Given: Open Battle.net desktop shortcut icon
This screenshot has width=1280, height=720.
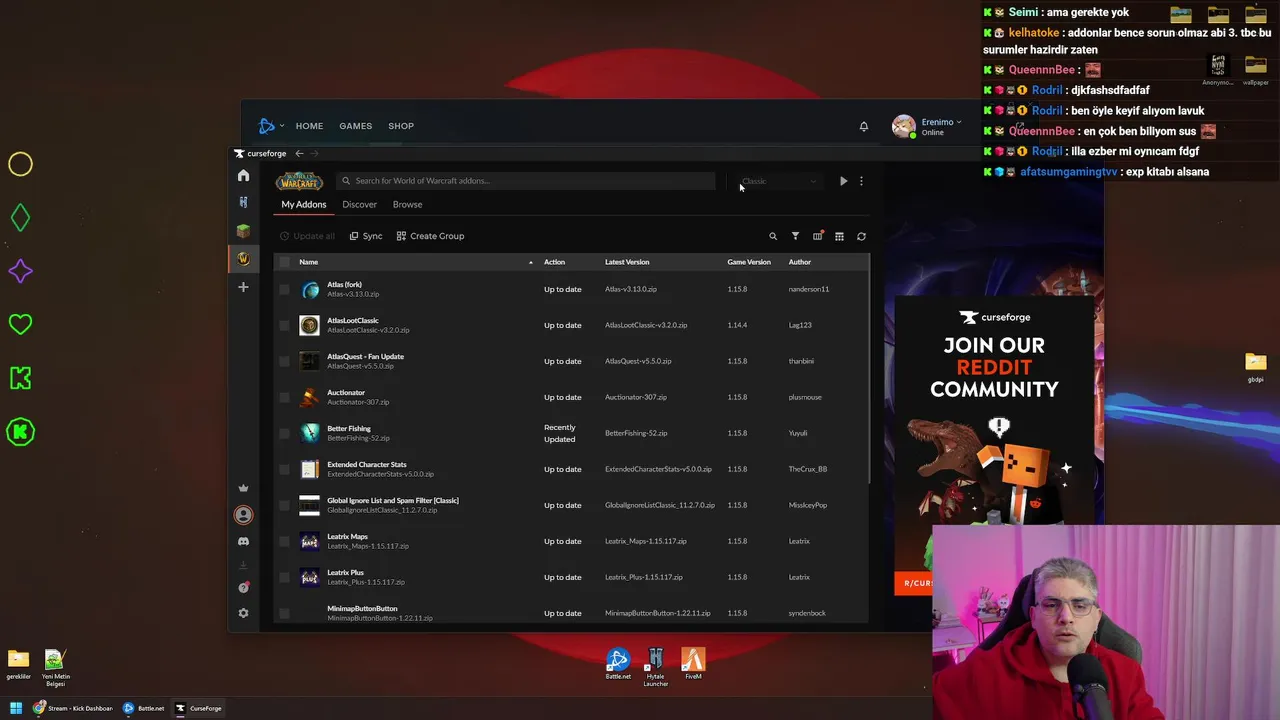Looking at the screenshot, I should point(618,664).
